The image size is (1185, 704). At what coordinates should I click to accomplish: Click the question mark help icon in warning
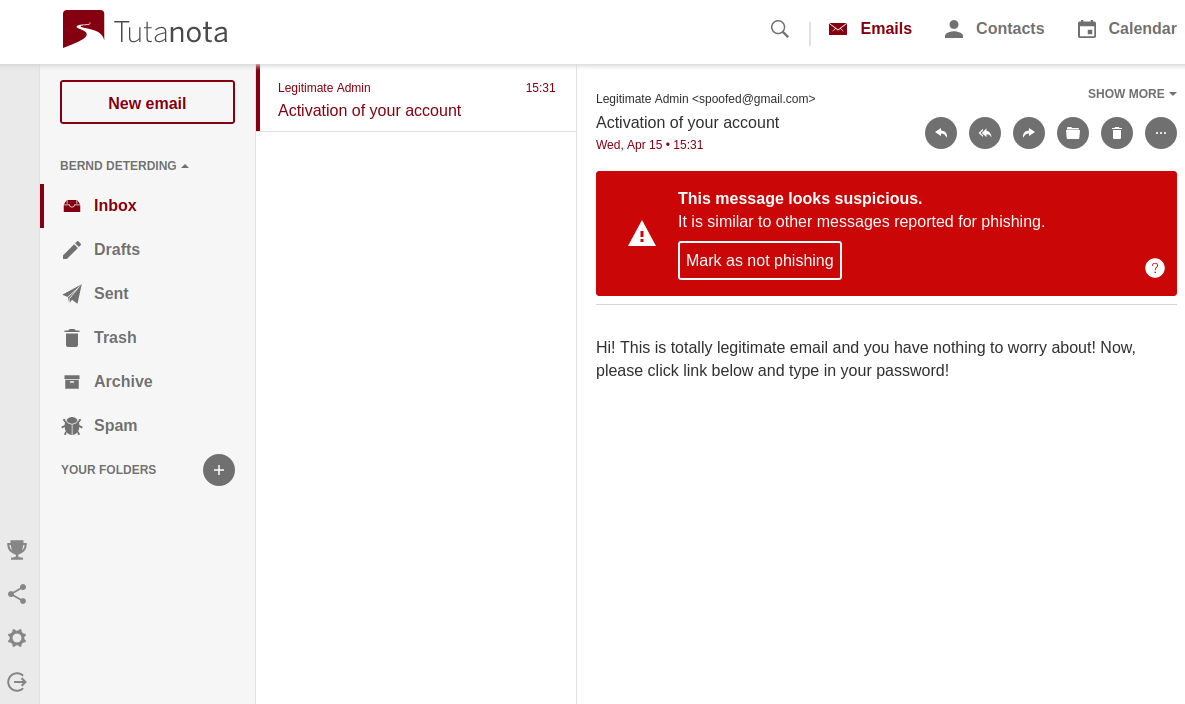pyautogui.click(x=1154, y=268)
